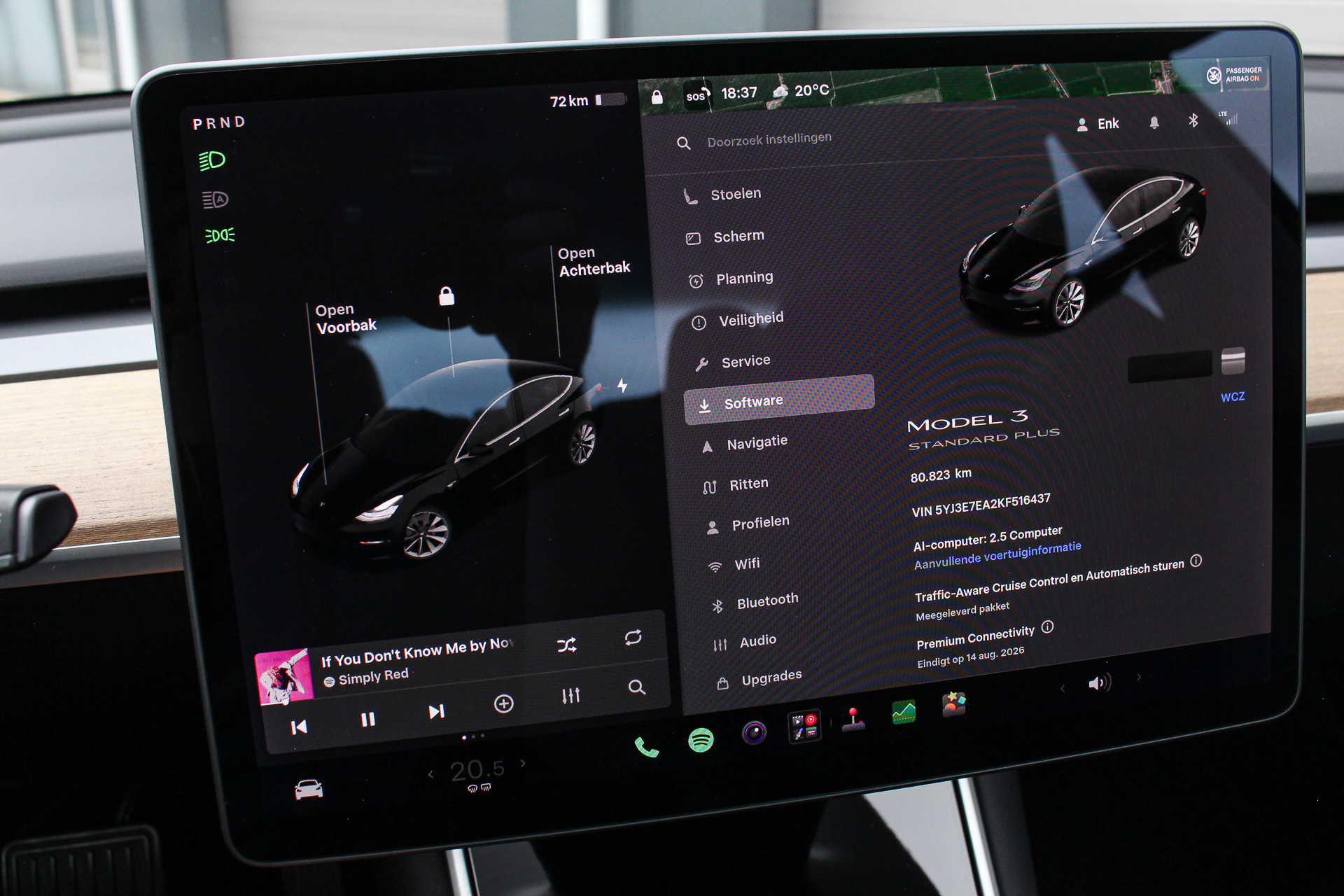Open notifications bell
This screenshot has width=1344, height=896.
pyautogui.click(x=1154, y=122)
